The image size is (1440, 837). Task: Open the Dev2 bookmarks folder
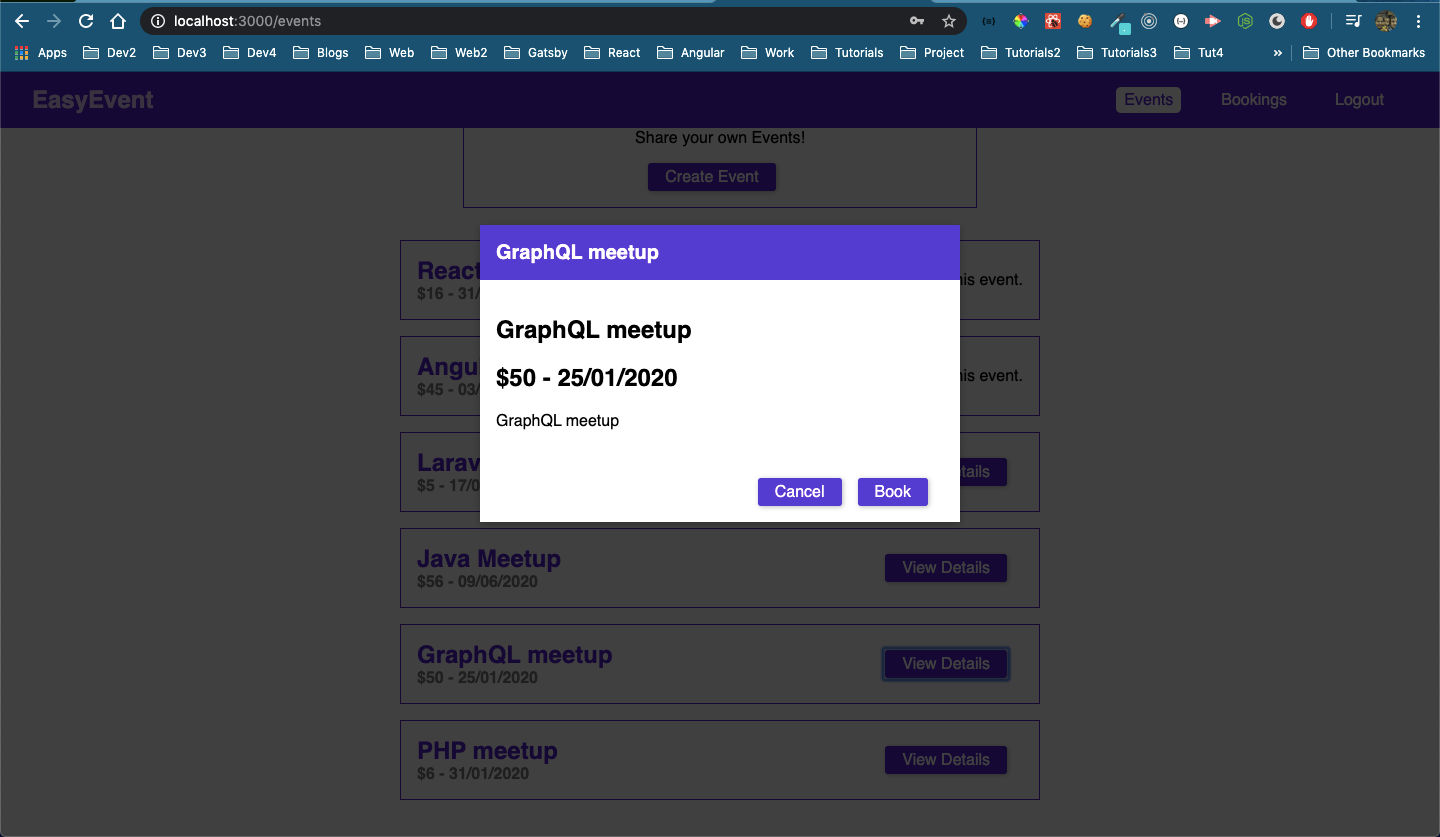110,53
